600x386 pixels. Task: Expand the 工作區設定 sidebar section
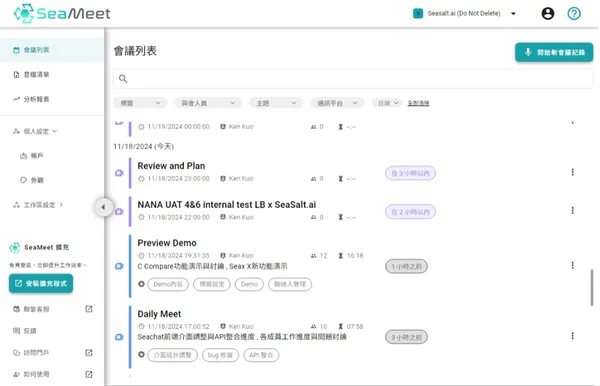pyautogui.click(x=38, y=205)
